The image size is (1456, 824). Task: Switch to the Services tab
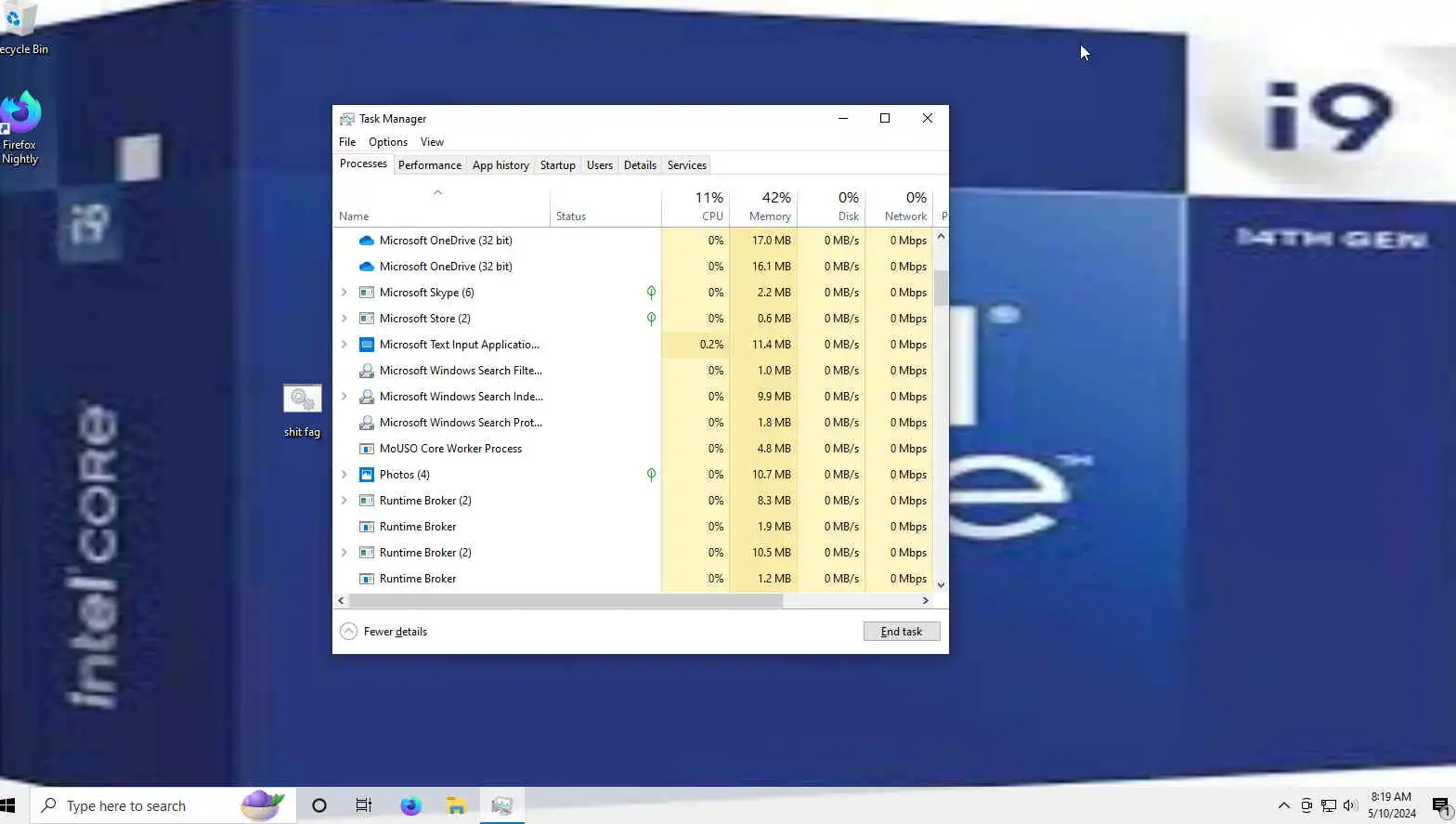click(687, 165)
